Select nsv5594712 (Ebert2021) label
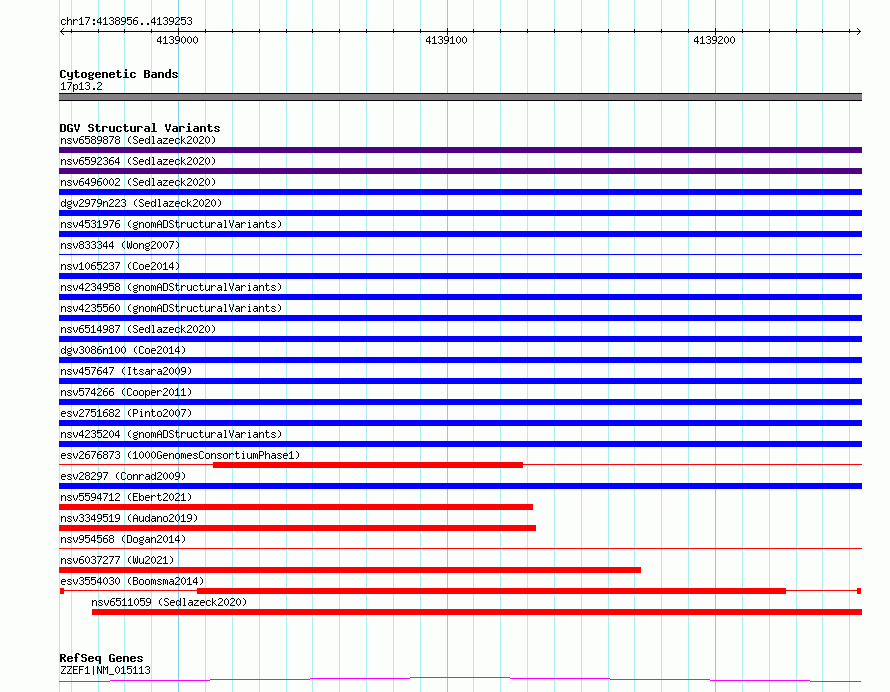Viewport: 890px width, 692px height. tap(126, 497)
